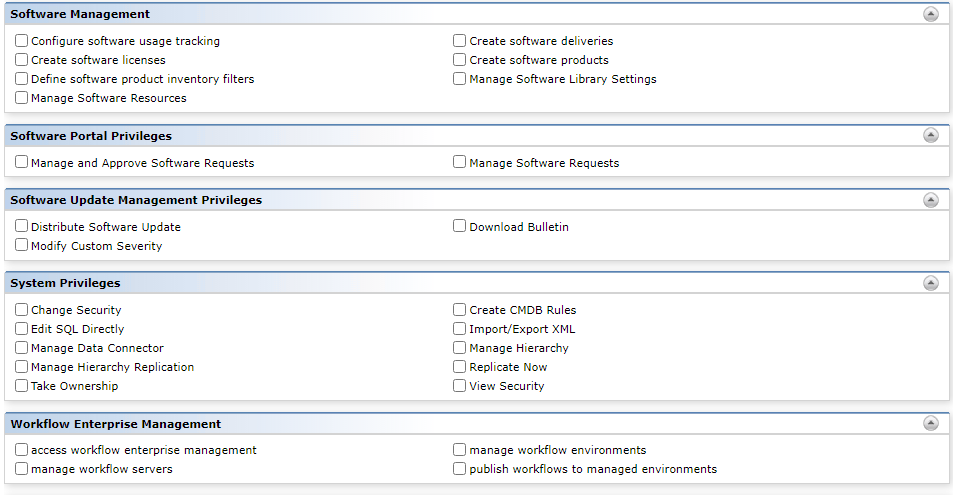Tick the Manage Software Library Settings box

click(459, 78)
